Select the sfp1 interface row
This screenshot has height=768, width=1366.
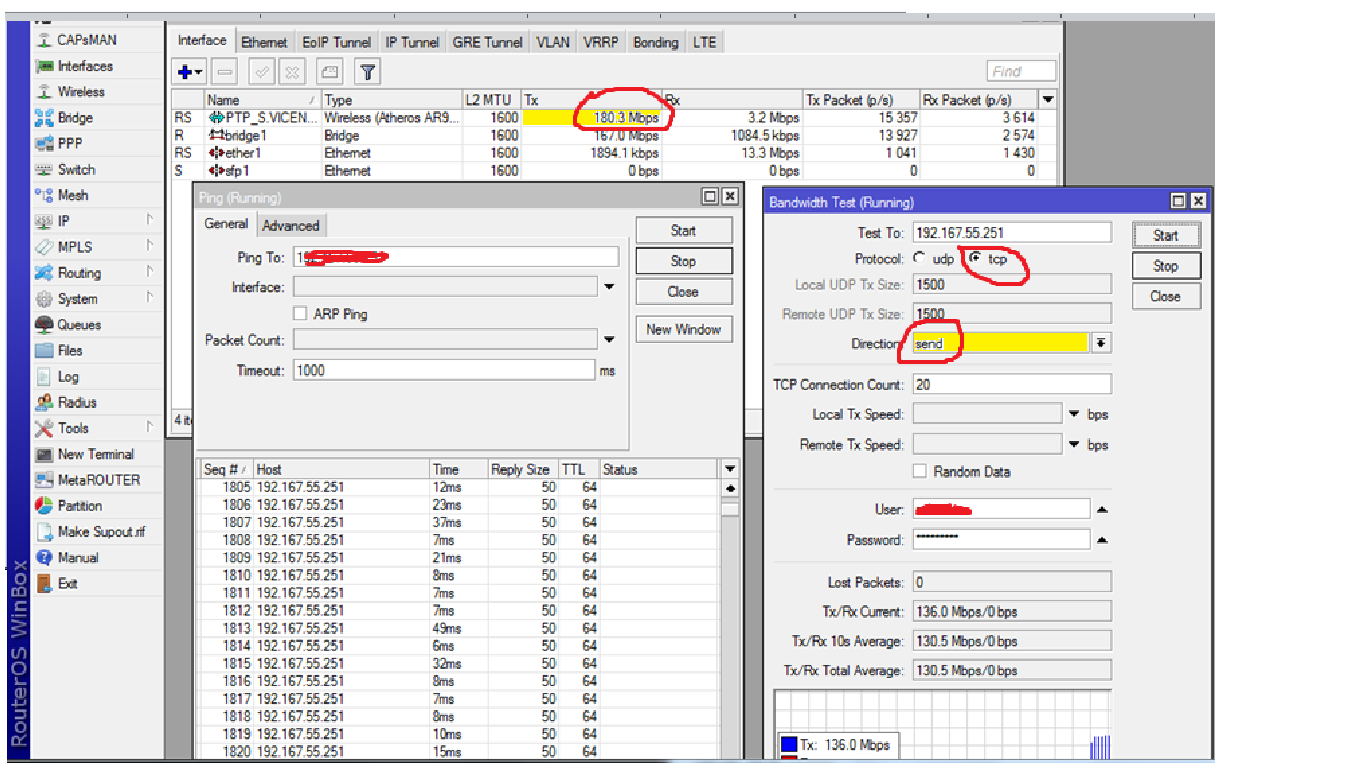tap(613, 171)
